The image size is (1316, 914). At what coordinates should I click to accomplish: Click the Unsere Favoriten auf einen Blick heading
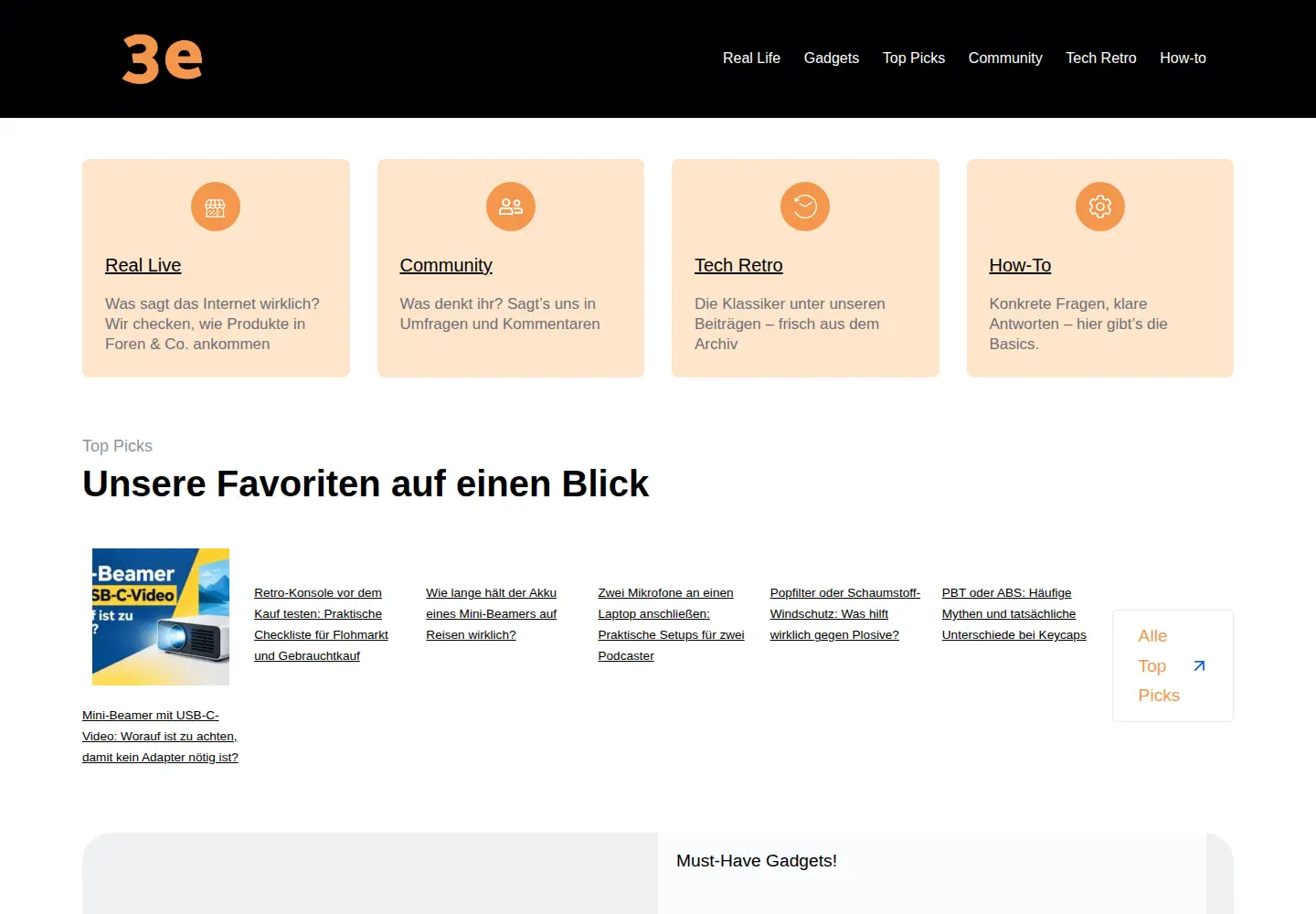point(366,484)
